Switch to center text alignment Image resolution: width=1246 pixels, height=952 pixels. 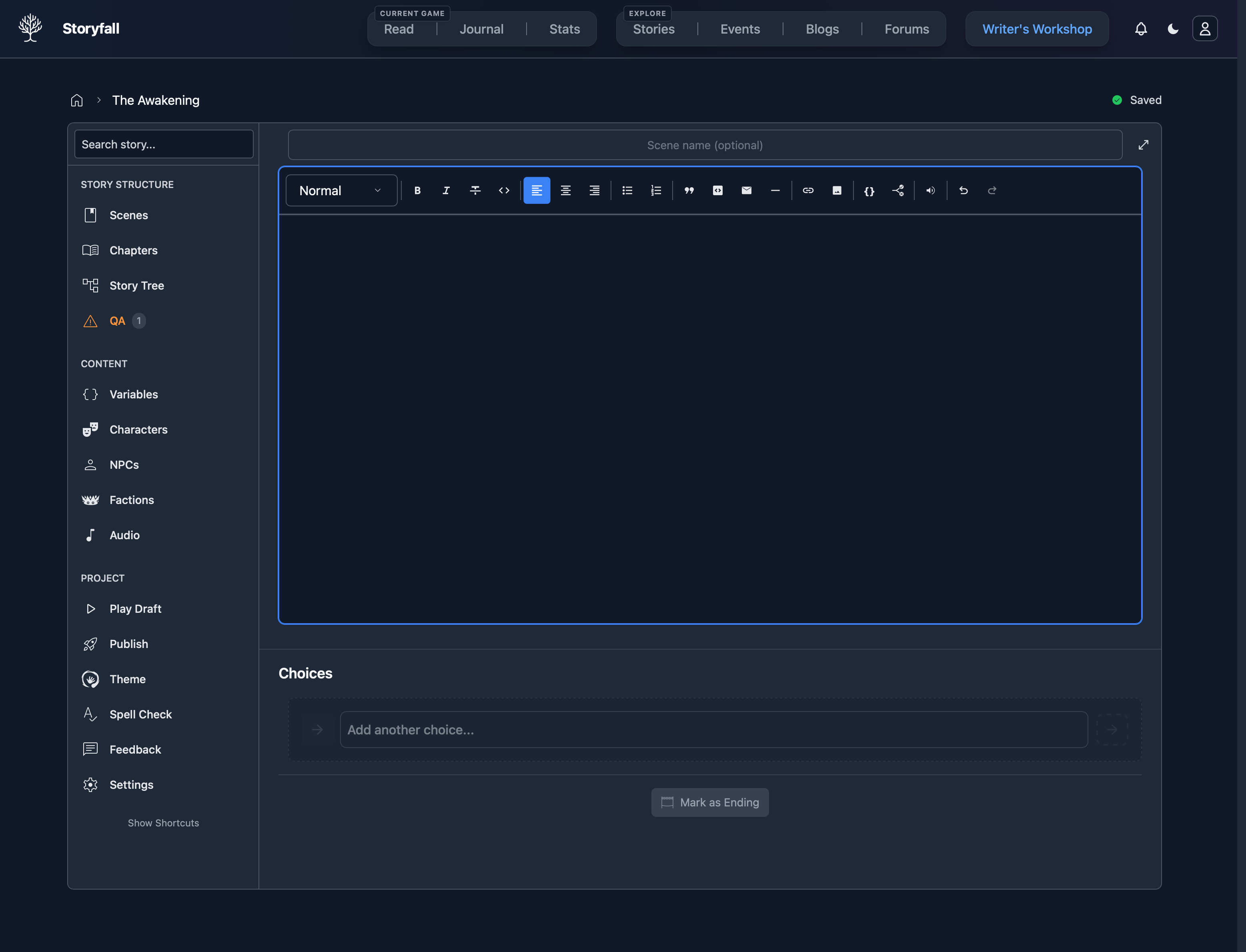coord(565,190)
